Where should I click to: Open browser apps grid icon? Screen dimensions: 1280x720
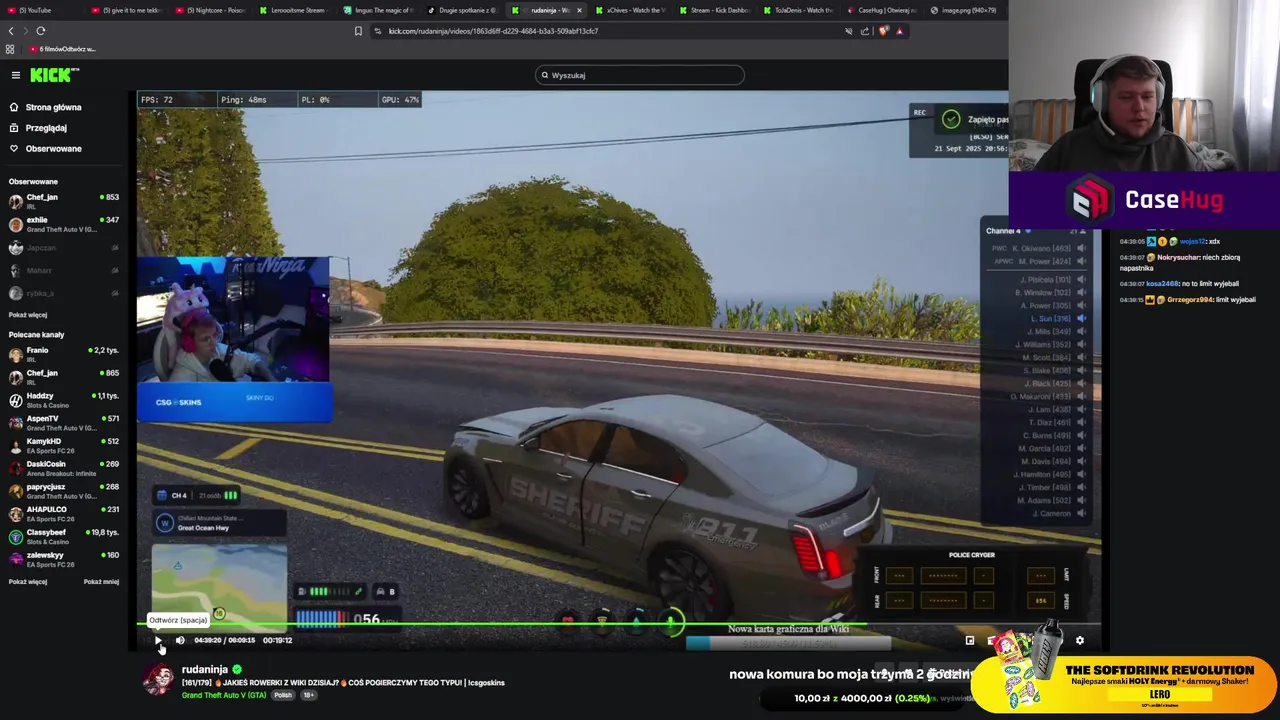pos(10,49)
